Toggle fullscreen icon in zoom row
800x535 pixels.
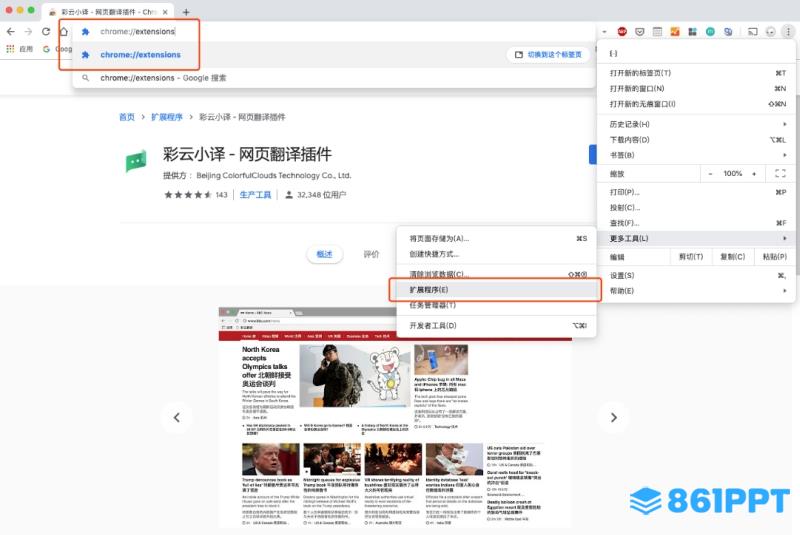tap(780, 173)
